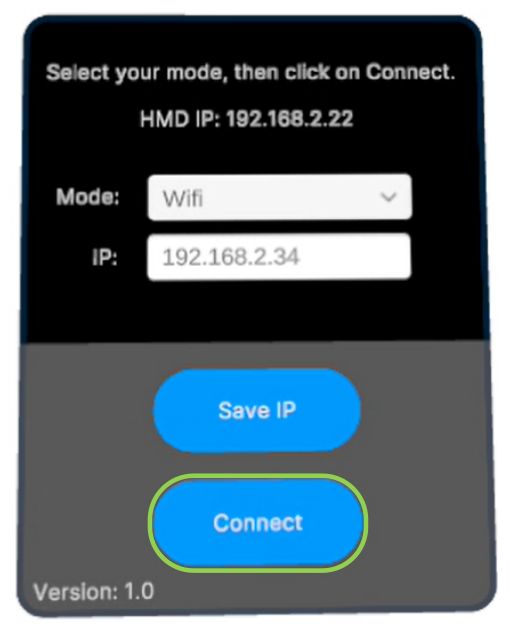Click the Save IP button

click(257, 411)
